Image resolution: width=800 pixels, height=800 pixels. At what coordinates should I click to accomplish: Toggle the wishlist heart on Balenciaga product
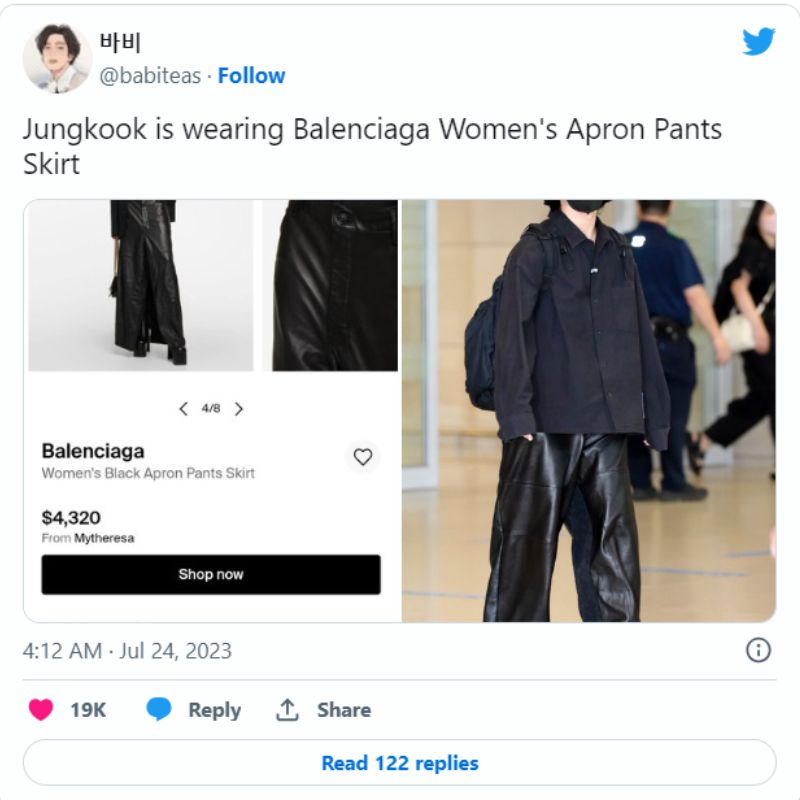tap(363, 457)
